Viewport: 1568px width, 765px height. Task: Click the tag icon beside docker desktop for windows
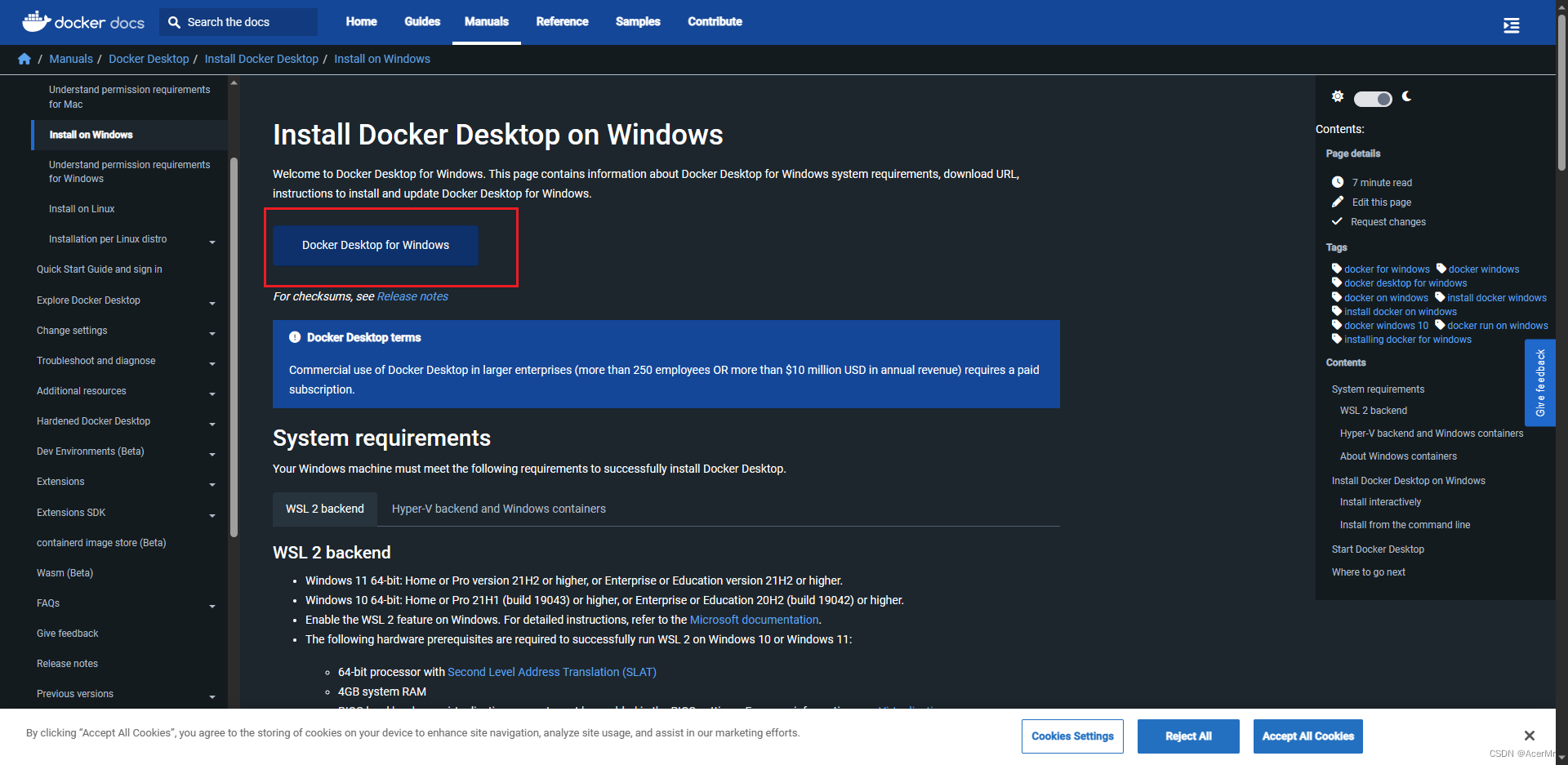(x=1337, y=282)
